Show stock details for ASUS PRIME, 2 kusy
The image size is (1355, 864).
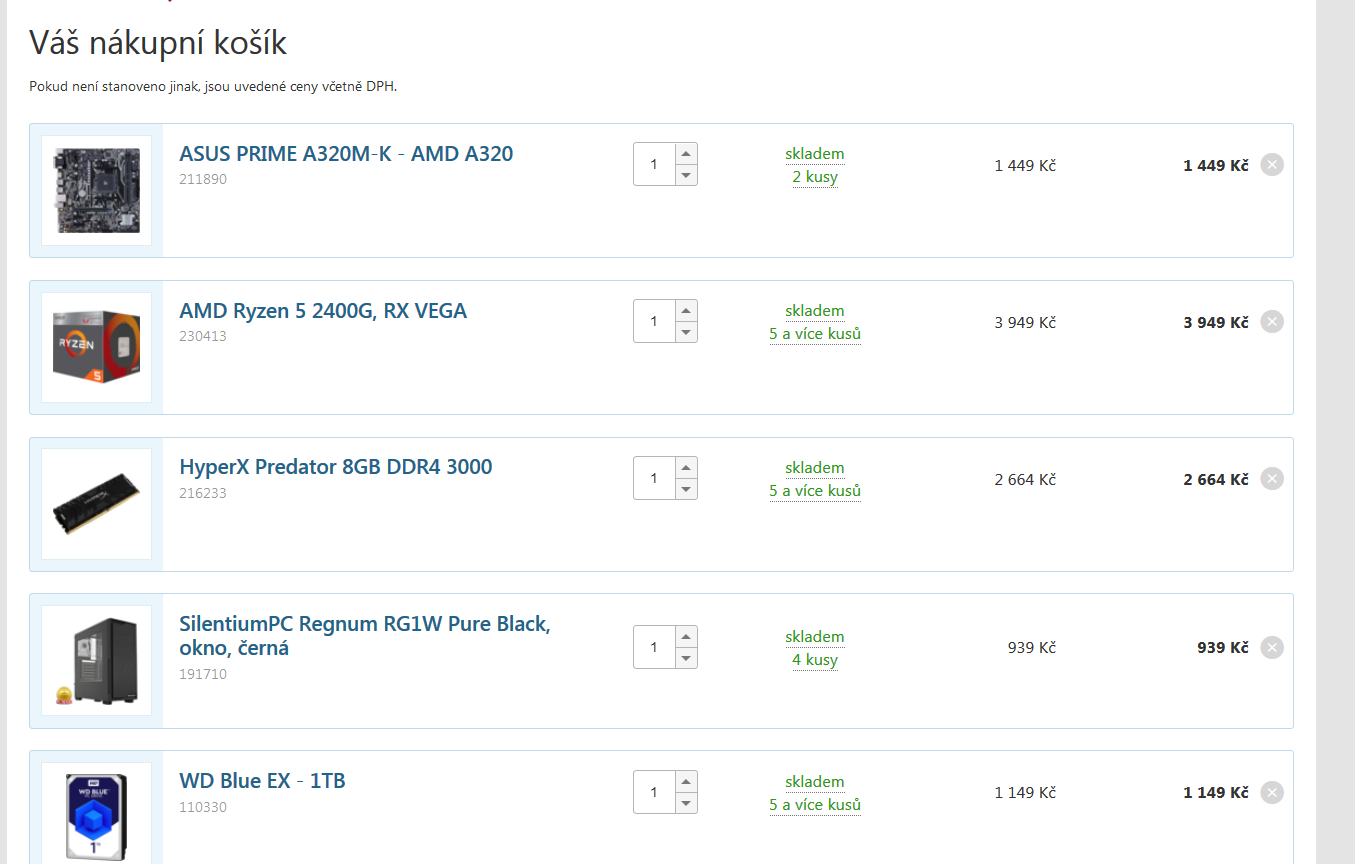click(x=815, y=177)
